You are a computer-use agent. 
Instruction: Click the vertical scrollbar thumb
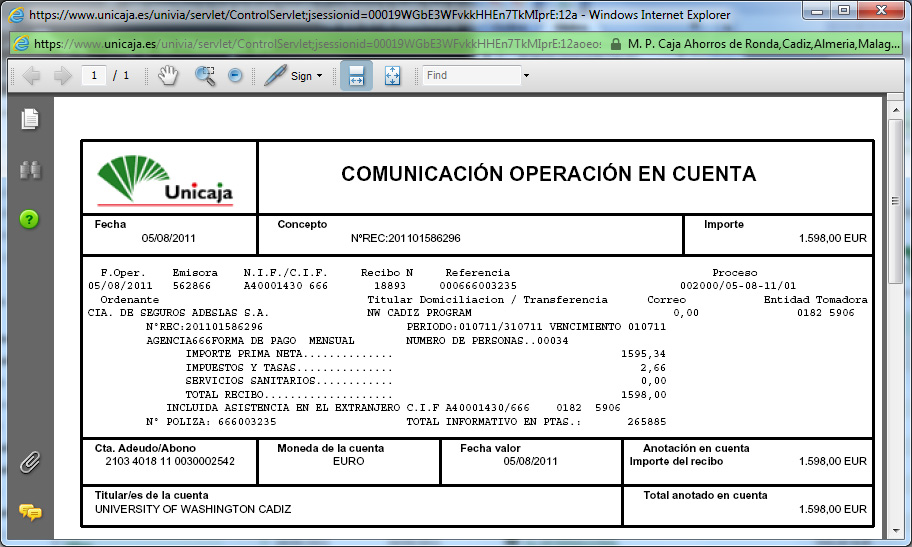click(x=896, y=201)
